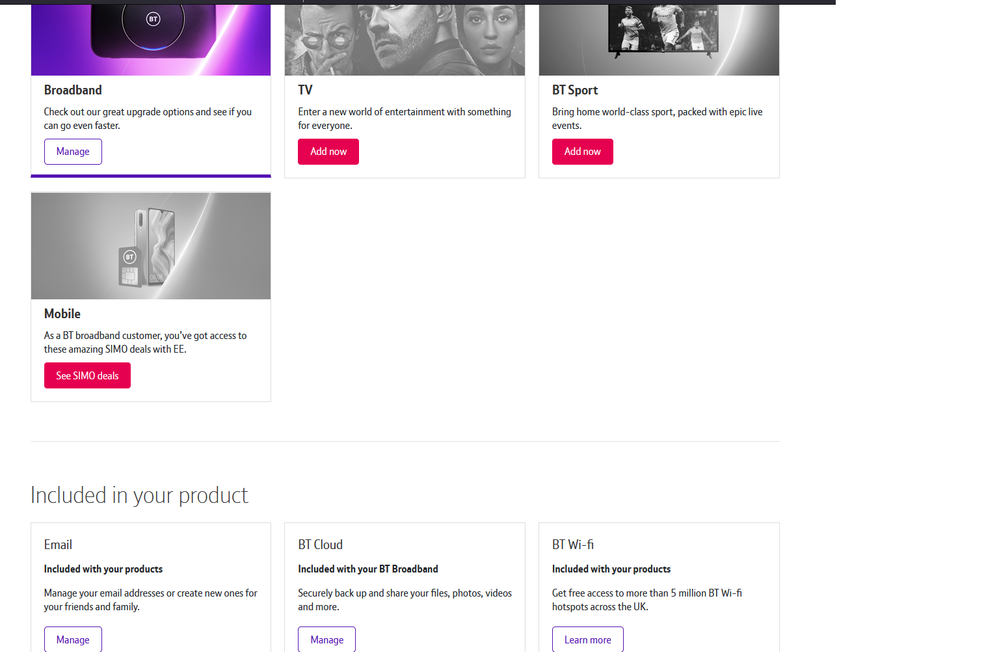The height and width of the screenshot is (652, 999).
Task: Click the BT logo on the broadband hub
Action: coord(153,19)
